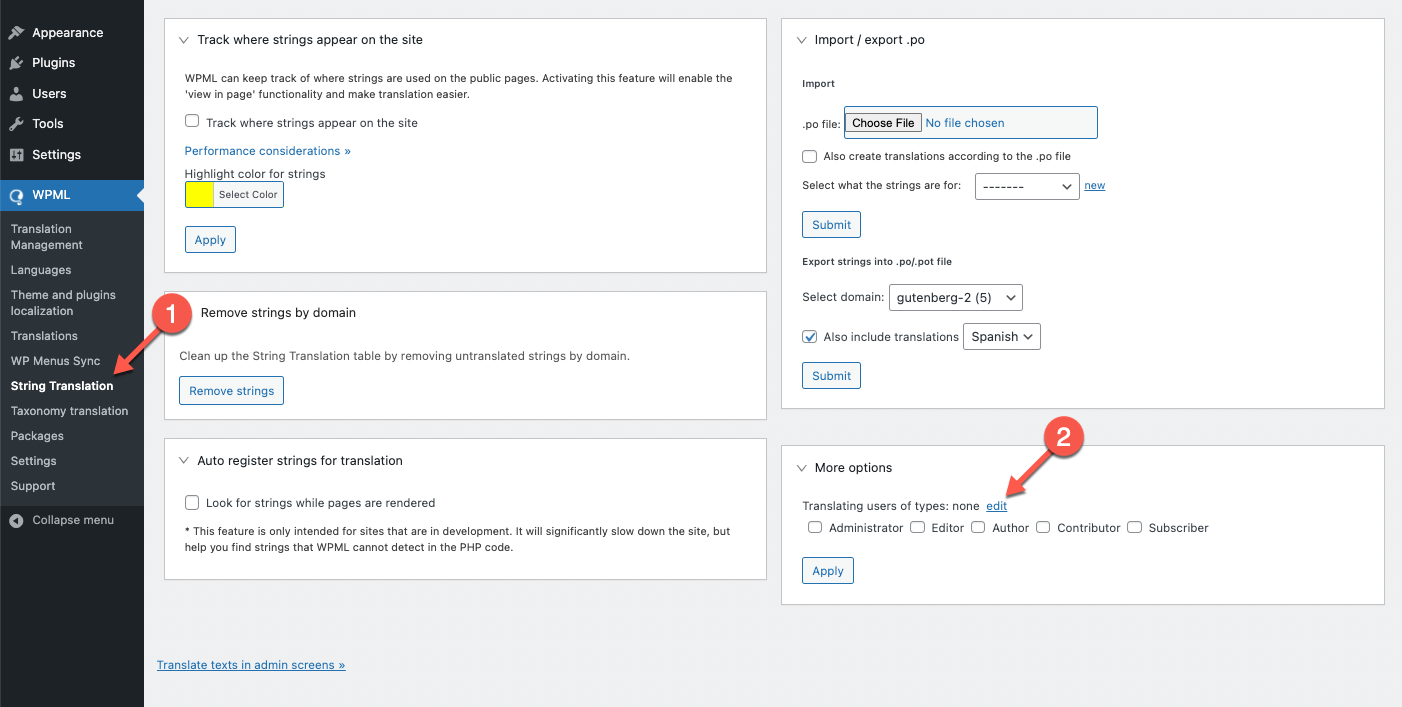Check the Subscriber user type
Viewport: 1402px width, 707px height.
(1134, 527)
